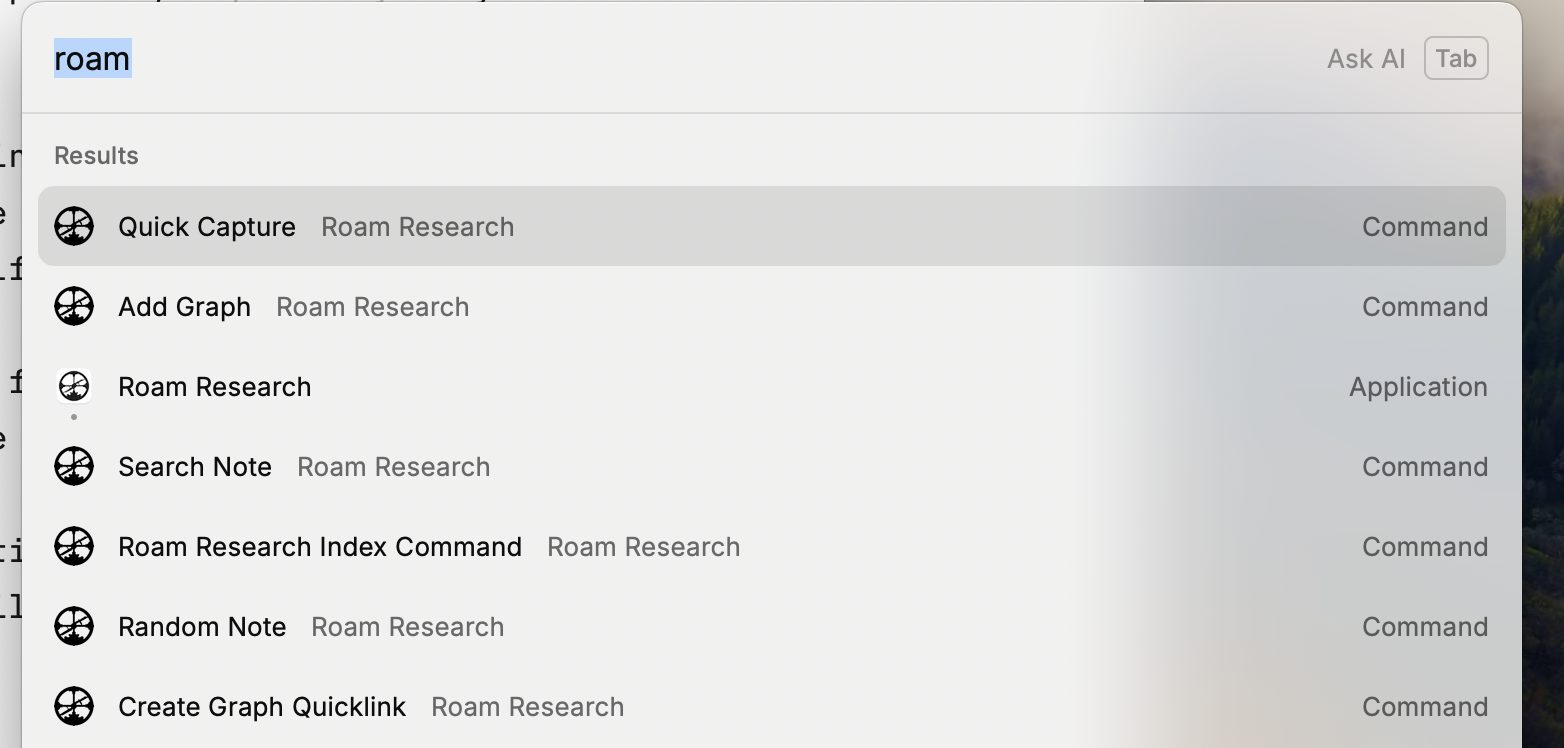
Task: Click the Ask AI button
Action: pos(1366,59)
